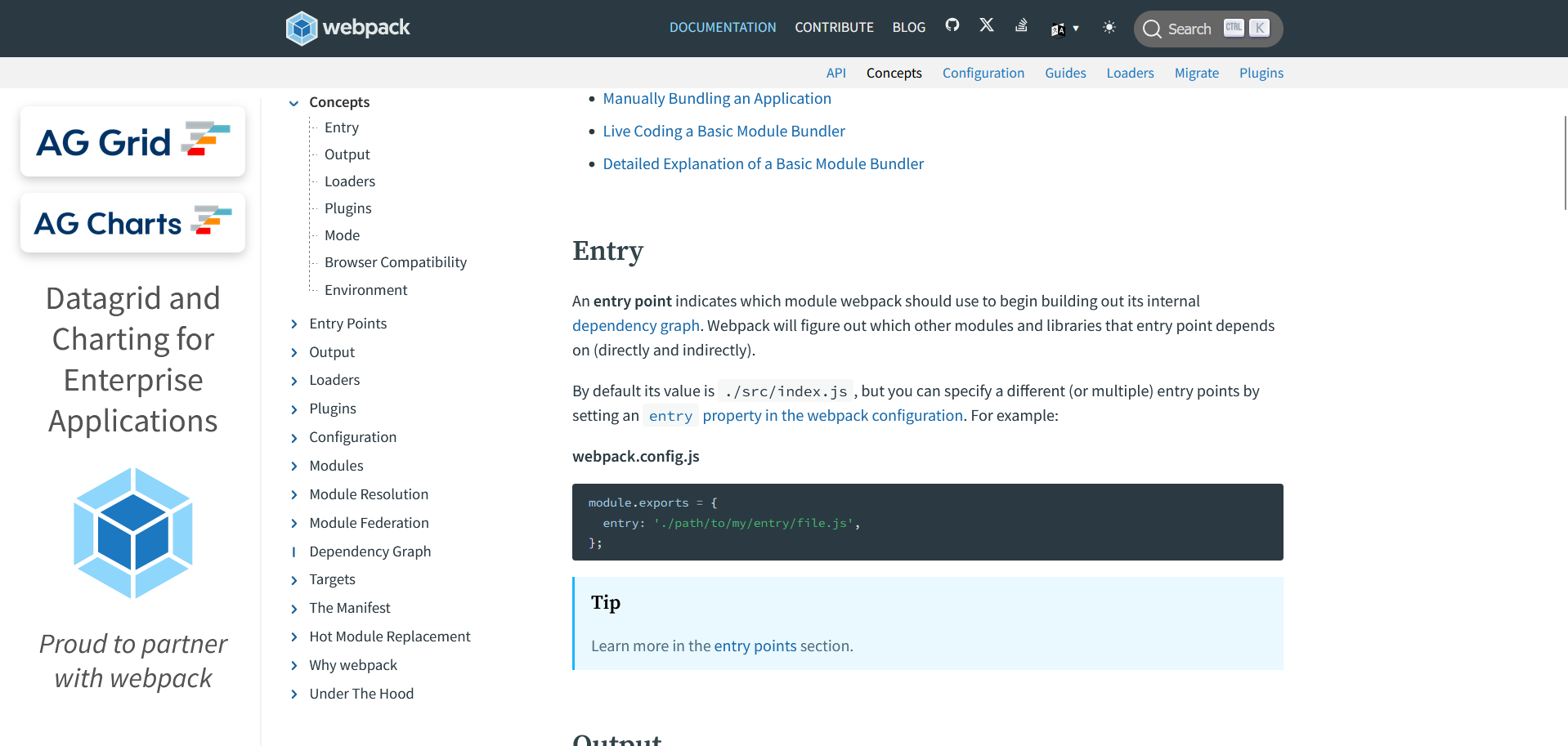Click the magnifier search icon
The height and width of the screenshot is (746, 1568).
pyautogui.click(x=1152, y=29)
